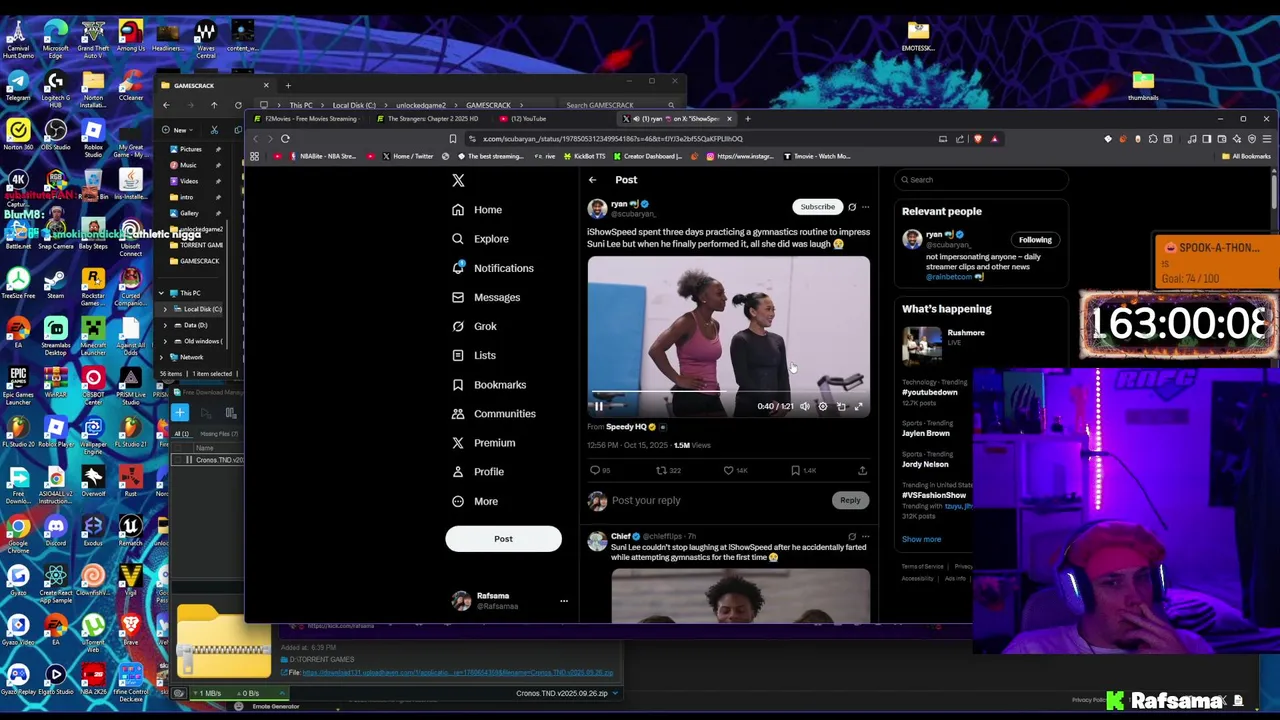Toggle picture-in-picture on video
Screen dimensions: 1280x720
841,406
